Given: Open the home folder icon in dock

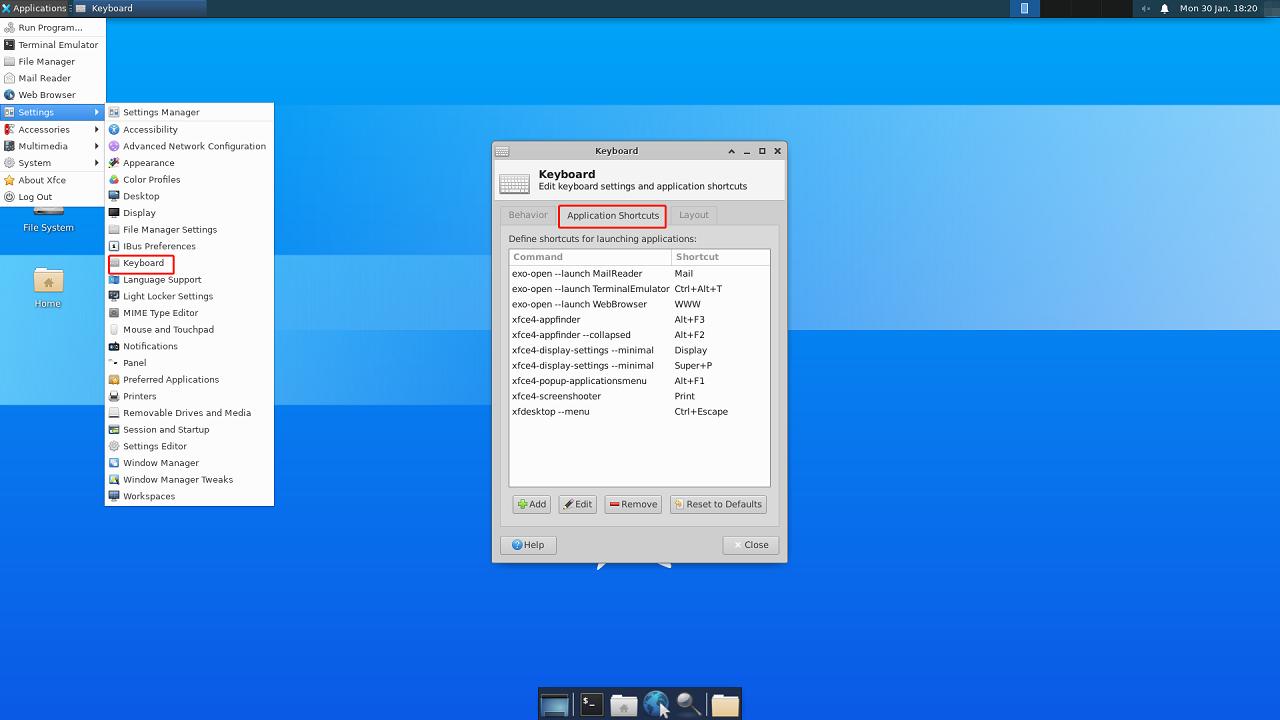Looking at the screenshot, I should pyautogui.click(x=624, y=705).
